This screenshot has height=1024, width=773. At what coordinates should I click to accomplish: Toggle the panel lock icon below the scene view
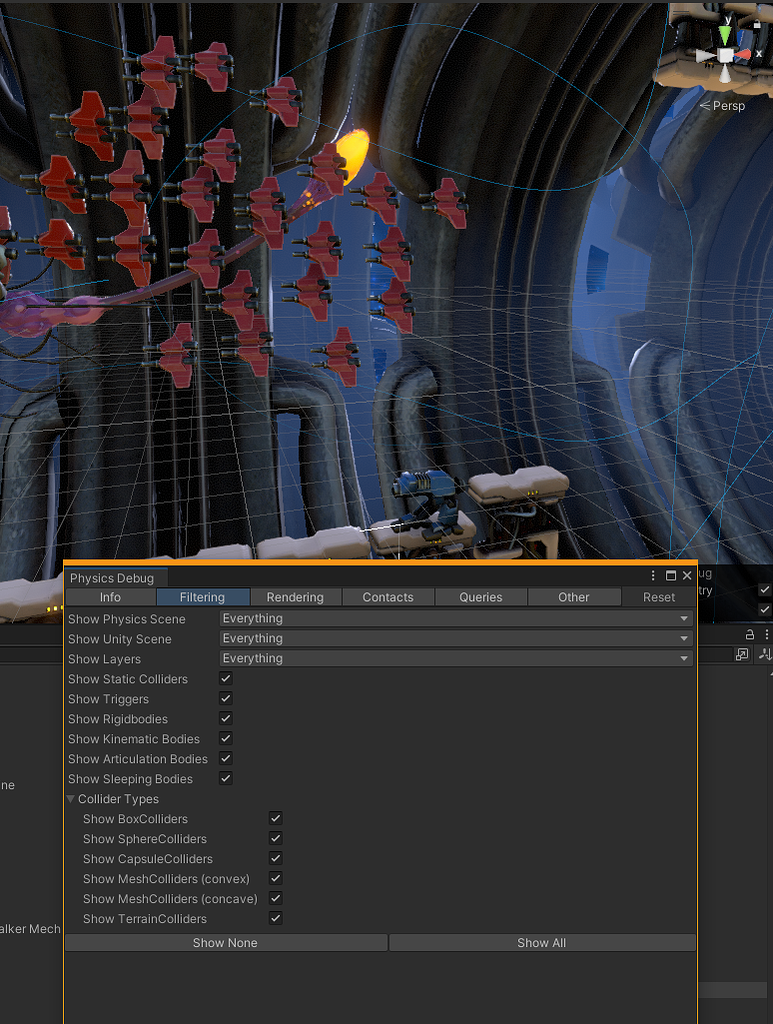coord(749,634)
